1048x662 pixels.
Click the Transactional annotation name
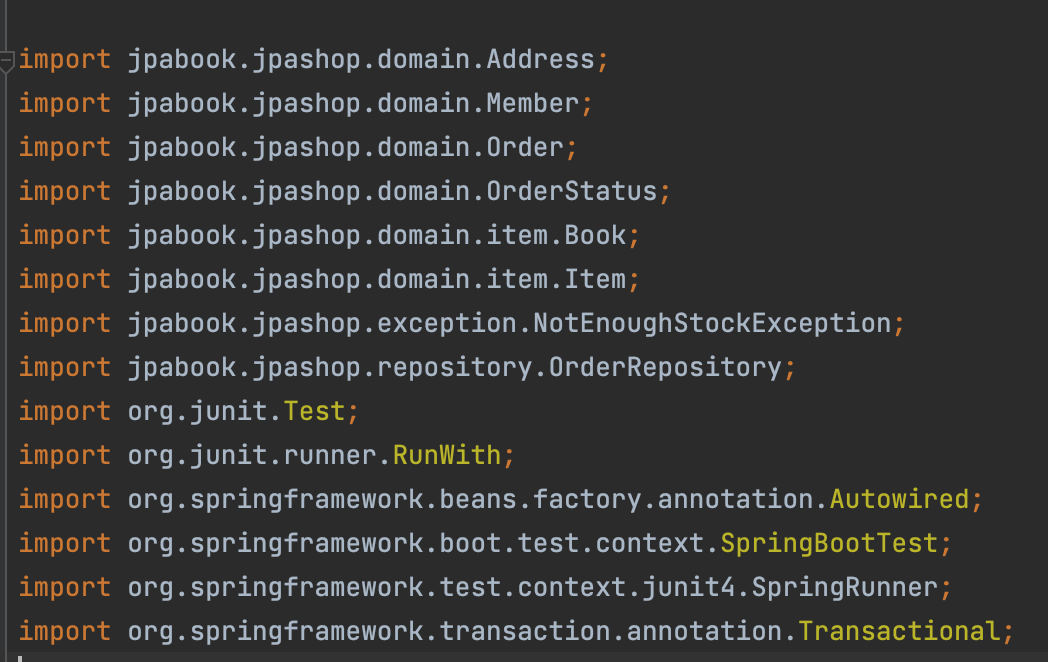[900, 632]
